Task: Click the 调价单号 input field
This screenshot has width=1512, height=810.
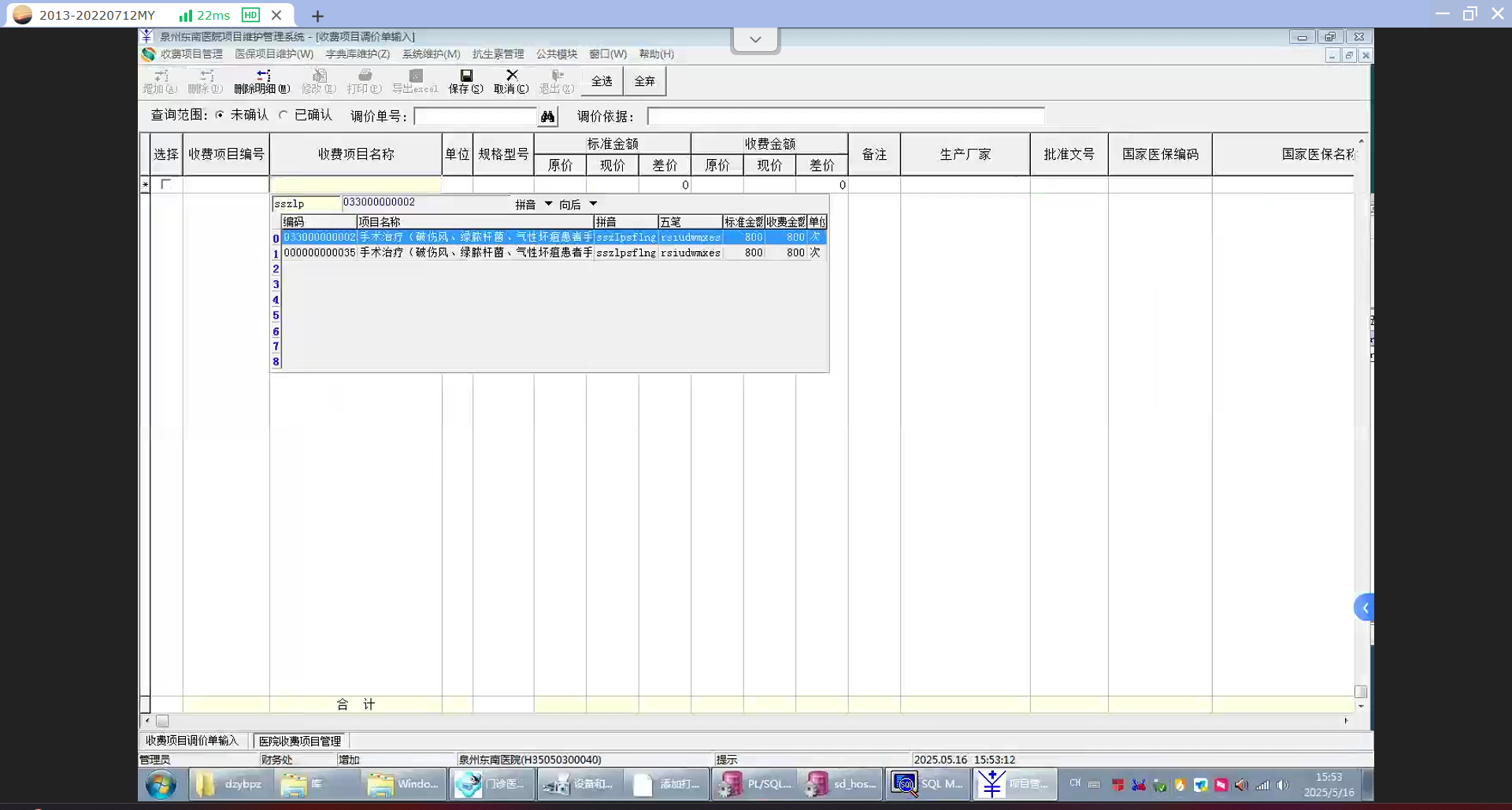Action: (x=475, y=117)
